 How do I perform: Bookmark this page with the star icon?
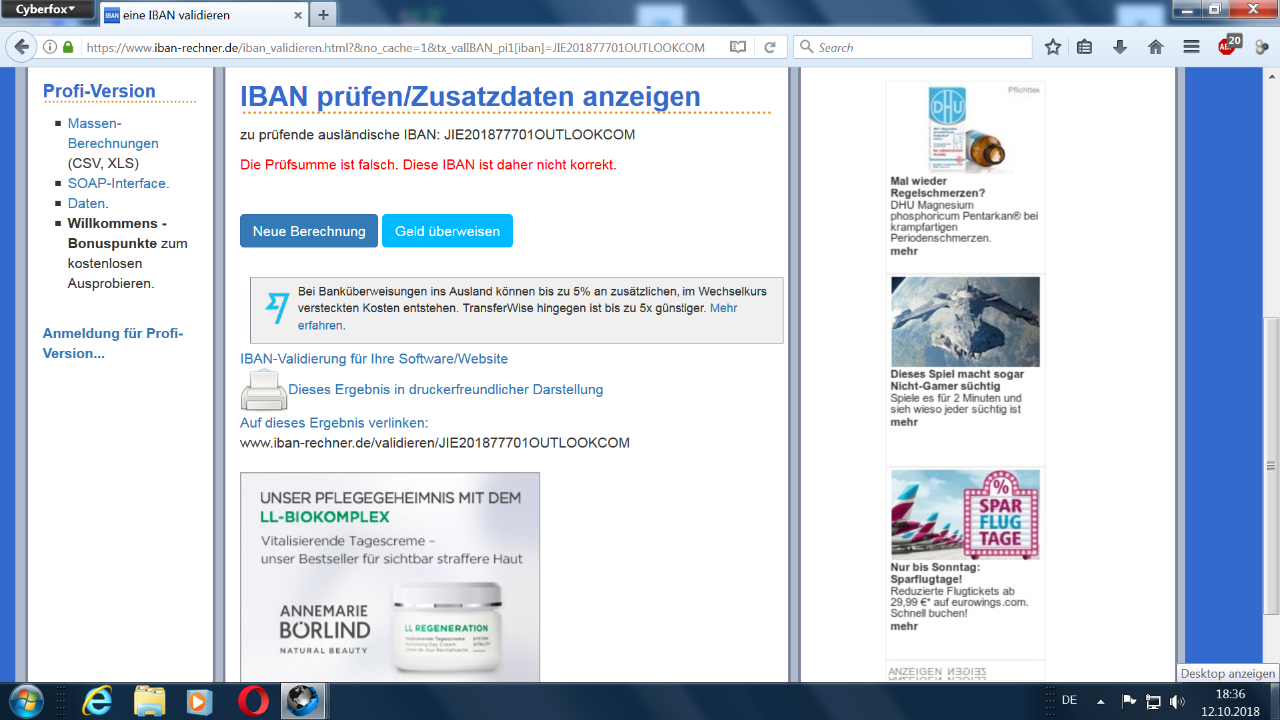(1052, 47)
